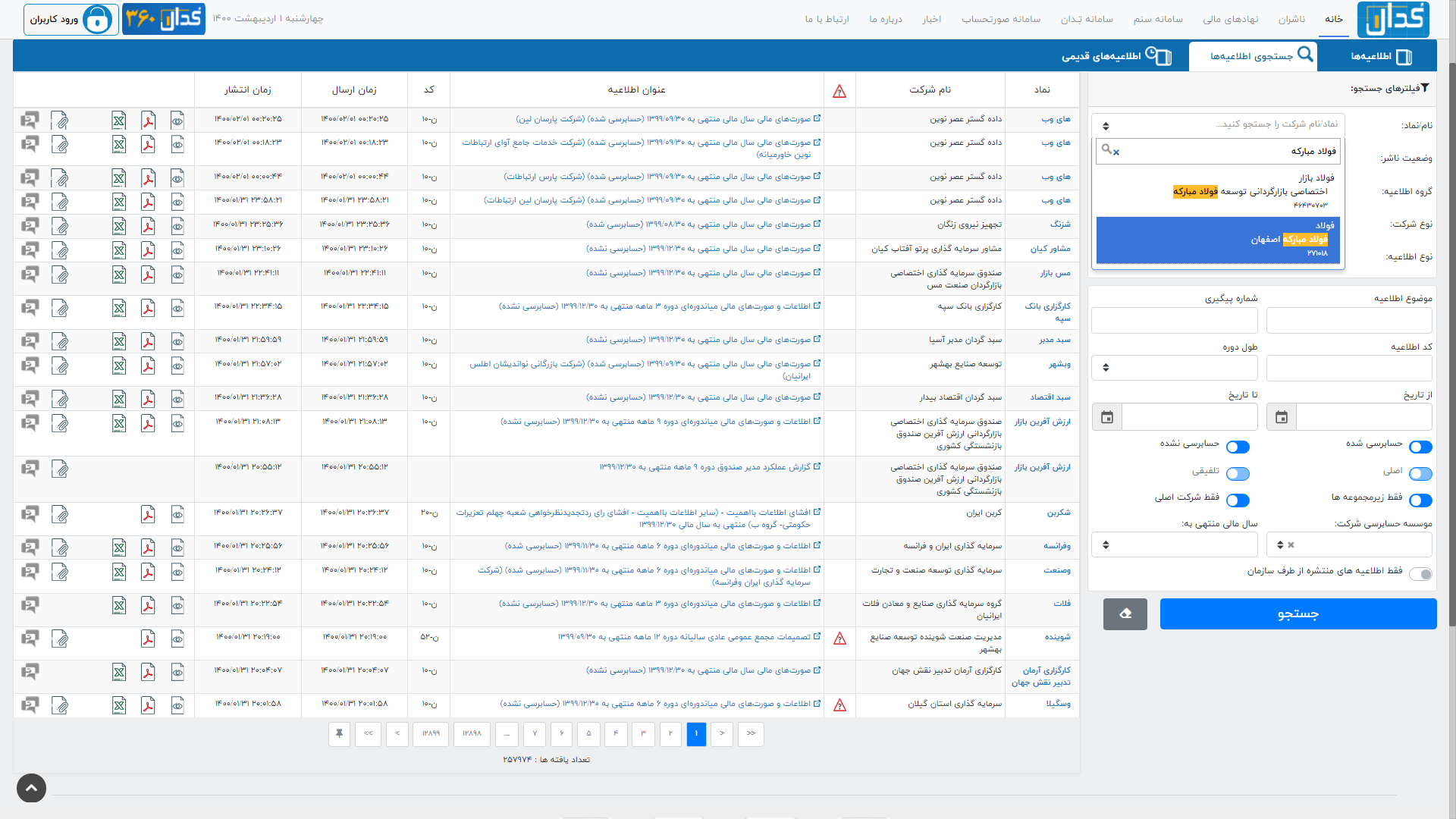Open comments icon in وصنعت row
The width and height of the screenshot is (1456, 819).
pos(30,571)
